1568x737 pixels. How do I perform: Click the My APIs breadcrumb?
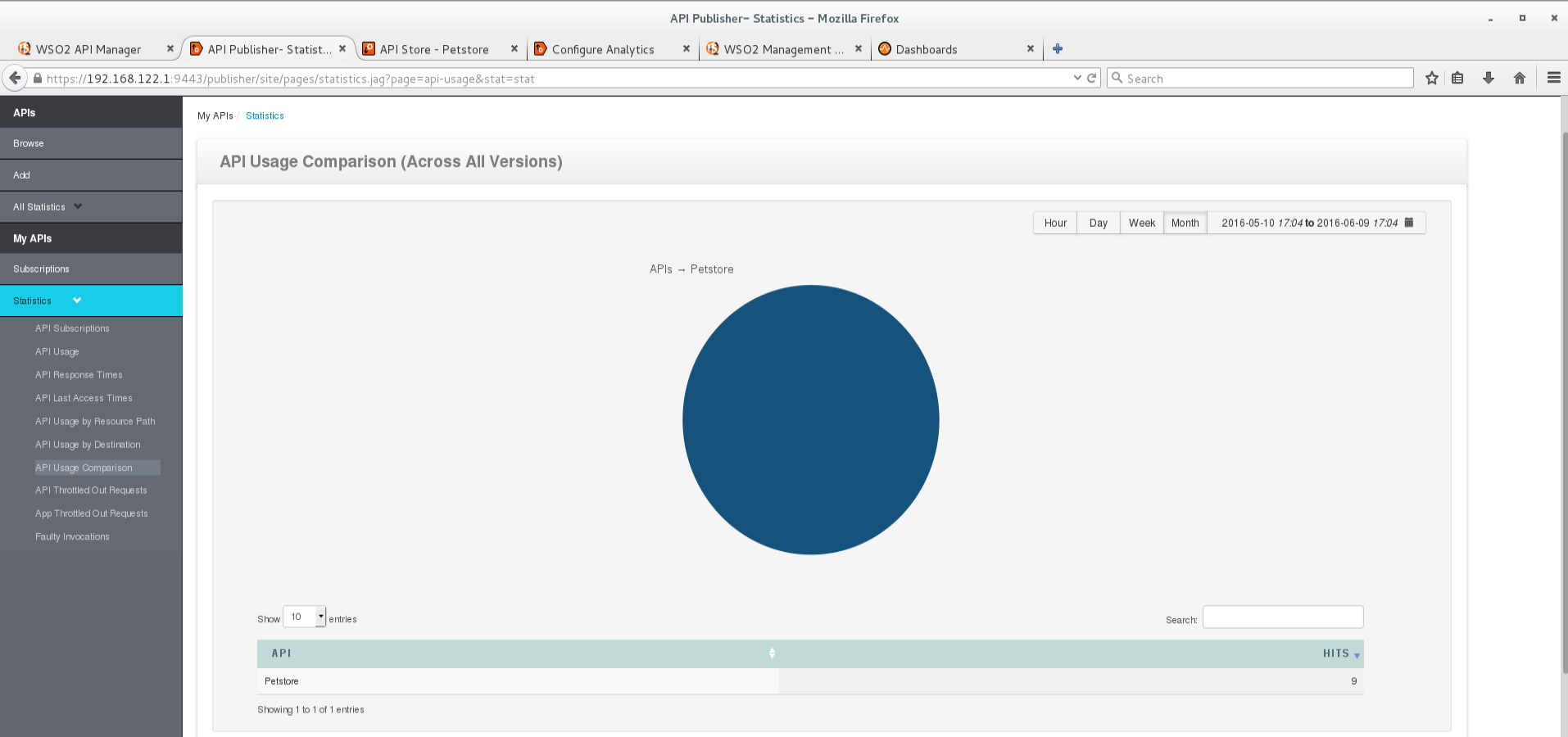click(215, 116)
